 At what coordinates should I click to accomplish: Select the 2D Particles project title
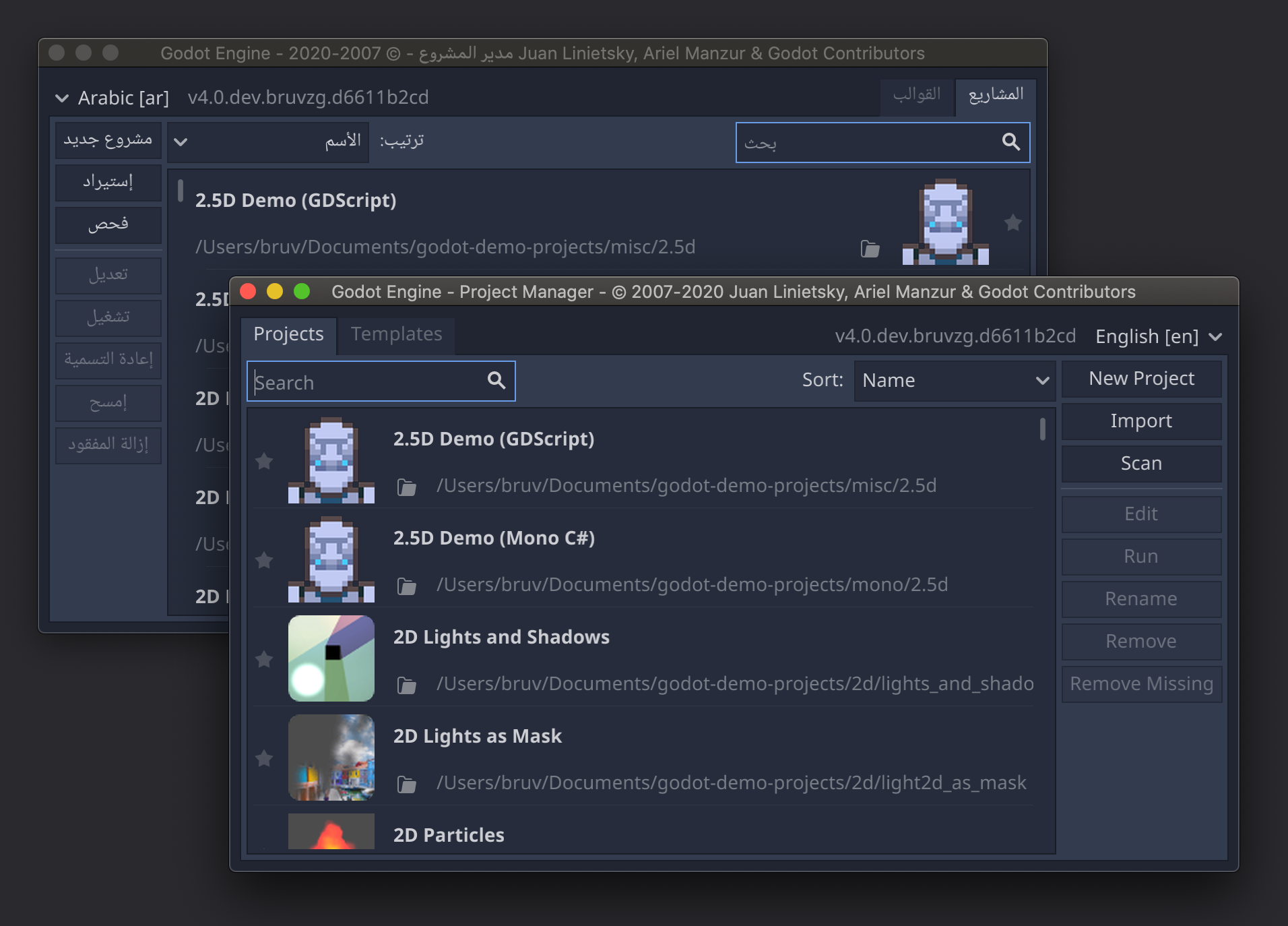point(449,836)
